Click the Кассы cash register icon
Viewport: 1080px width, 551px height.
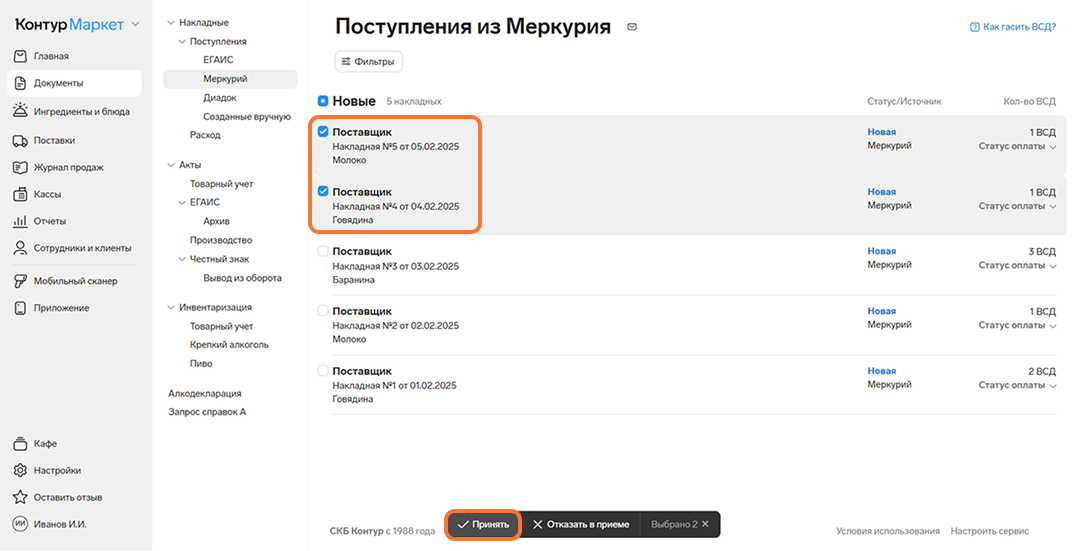tap(21, 194)
